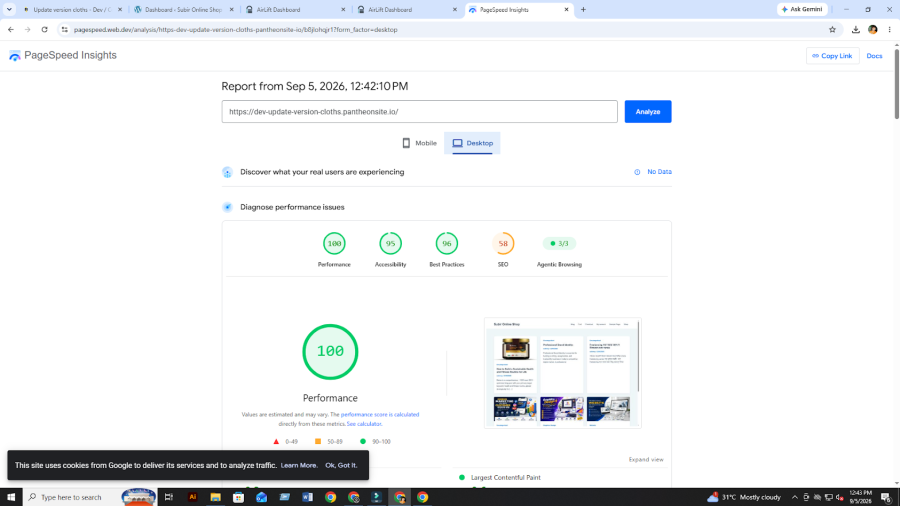The image size is (900, 506).
Task: Click Expand view
Action: (x=646, y=460)
